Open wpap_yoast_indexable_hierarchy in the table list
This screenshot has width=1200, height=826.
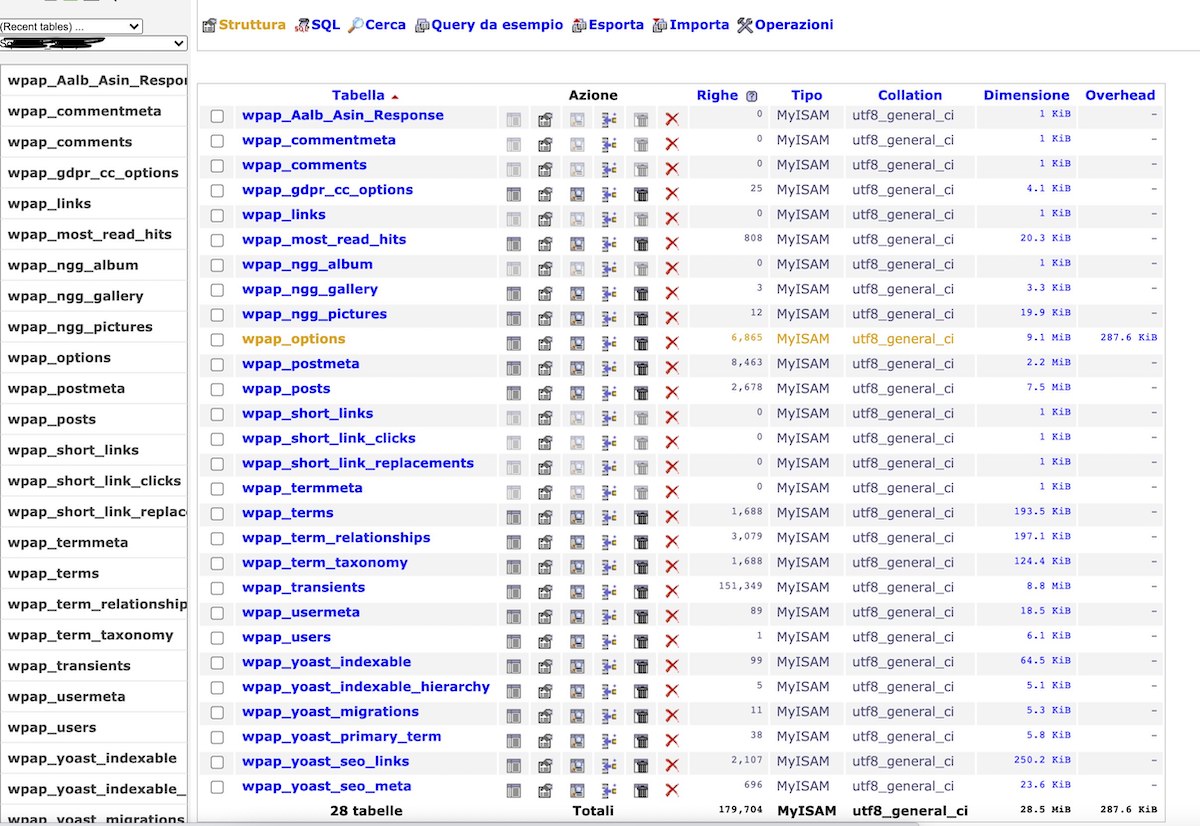(x=366, y=687)
